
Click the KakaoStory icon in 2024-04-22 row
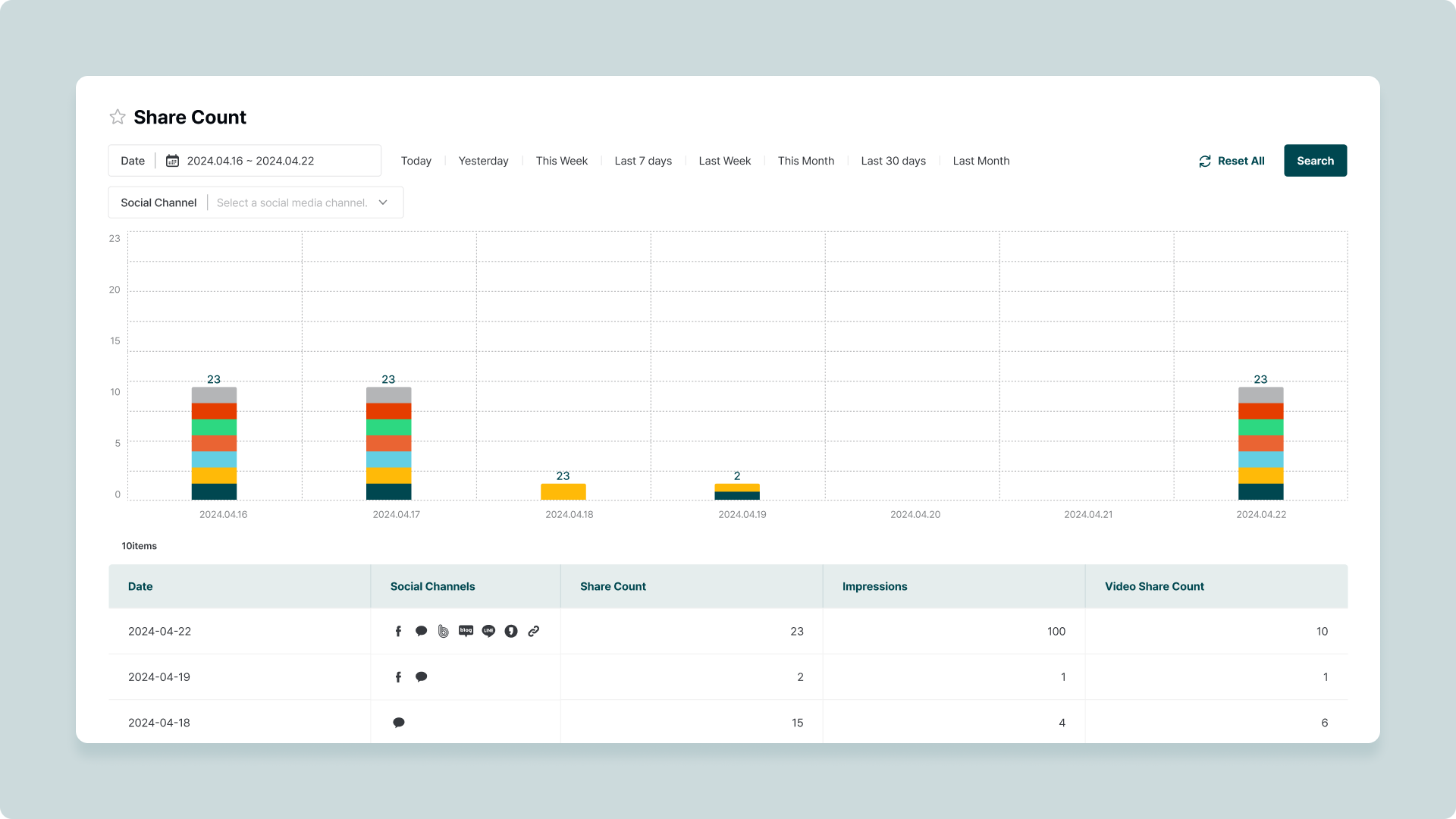click(x=511, y=631)
